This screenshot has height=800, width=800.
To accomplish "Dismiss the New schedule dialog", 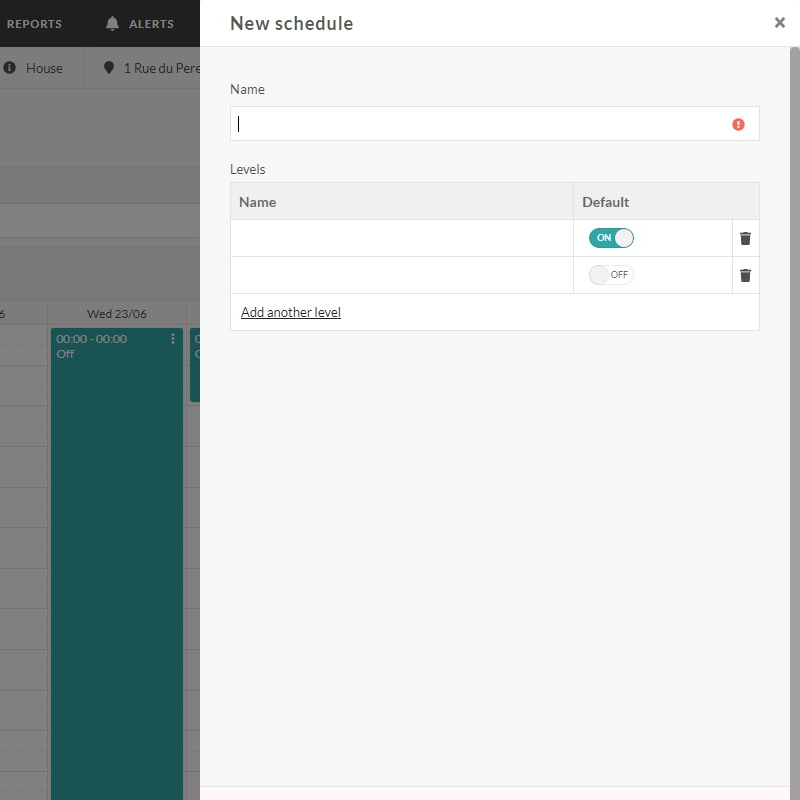I will (x=780, y=22).
